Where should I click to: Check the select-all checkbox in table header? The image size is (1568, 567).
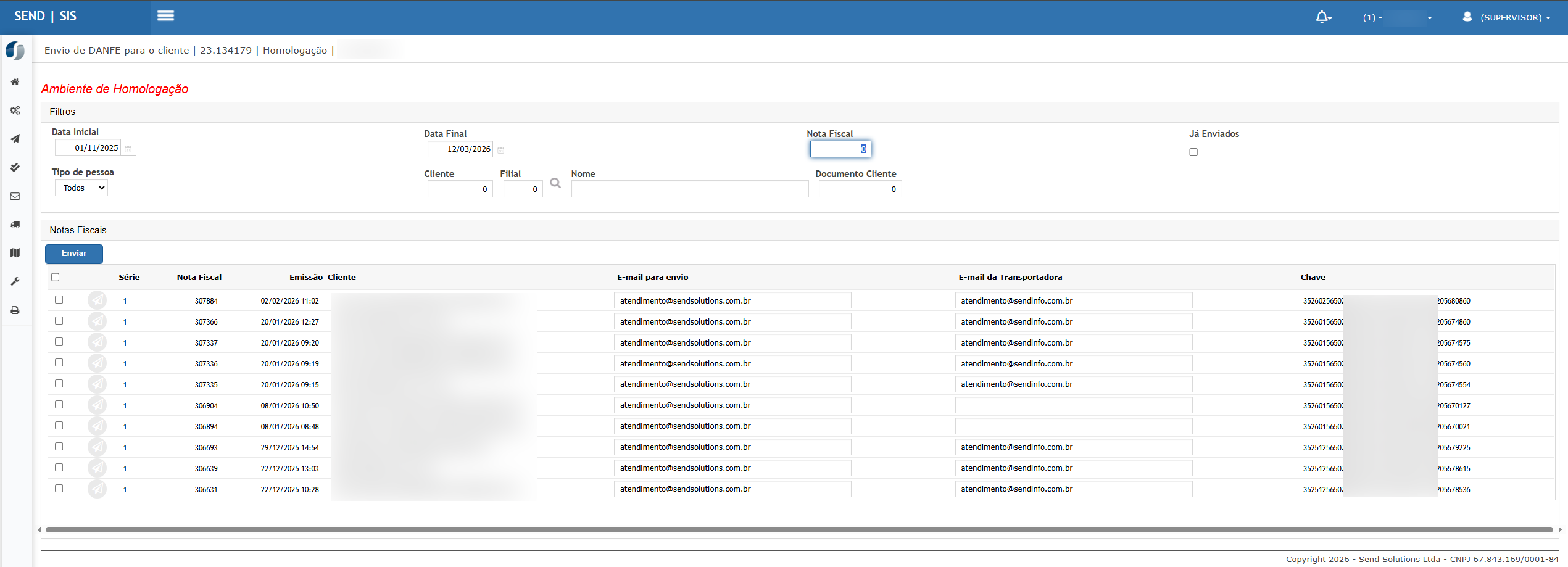56,277
